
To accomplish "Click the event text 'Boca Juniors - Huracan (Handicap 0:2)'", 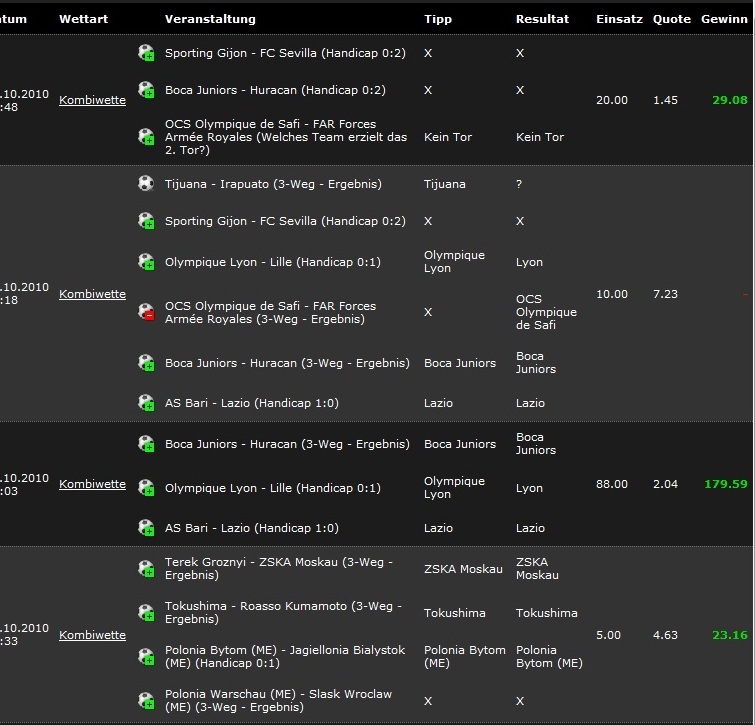I will pos(275,90).
